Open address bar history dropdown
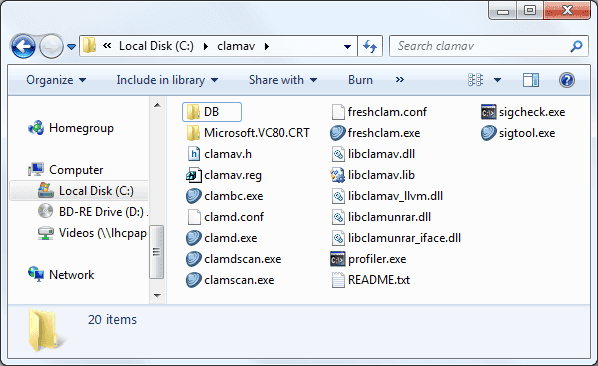 (347, 47)
